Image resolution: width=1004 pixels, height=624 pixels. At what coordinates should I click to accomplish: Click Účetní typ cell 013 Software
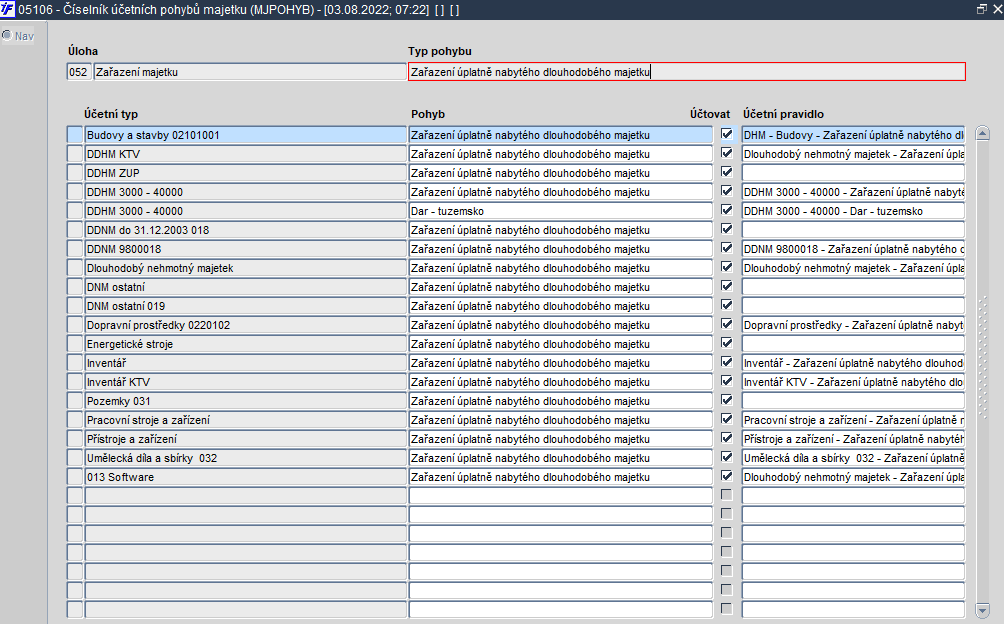[x=246, y=477]
